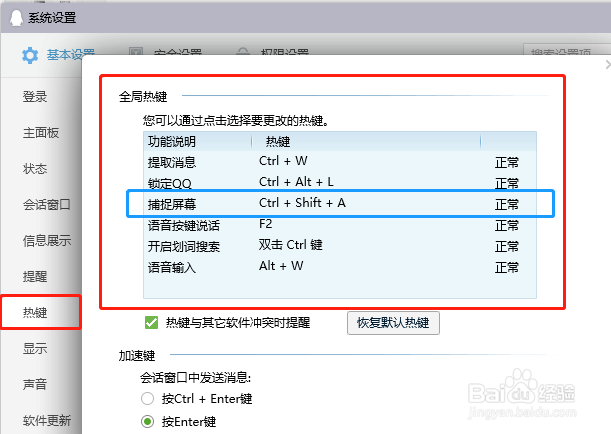Click the F2 hotkey value

pyautogui.click(x=265, y=224)
